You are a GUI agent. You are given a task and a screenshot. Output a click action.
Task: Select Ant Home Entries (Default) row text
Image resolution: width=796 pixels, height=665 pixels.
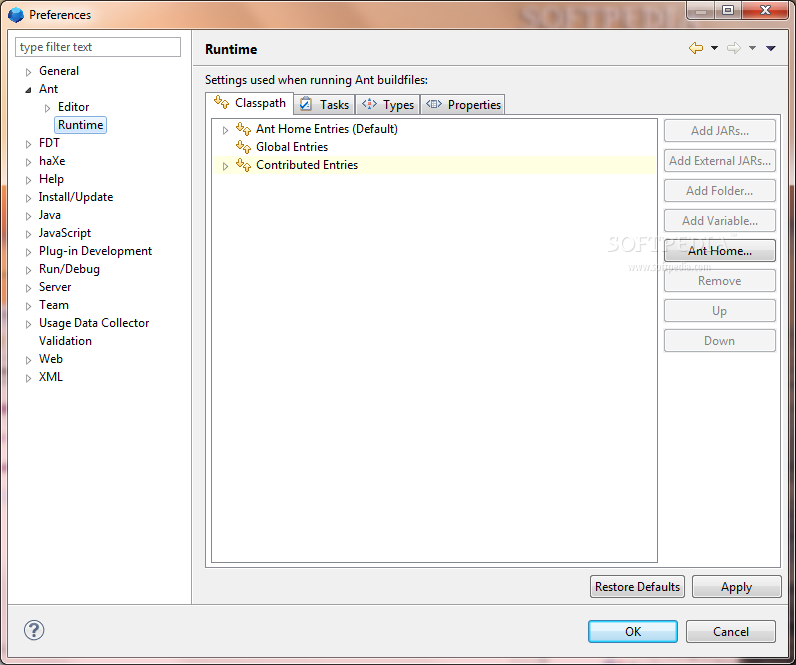(x=326, y=129)
